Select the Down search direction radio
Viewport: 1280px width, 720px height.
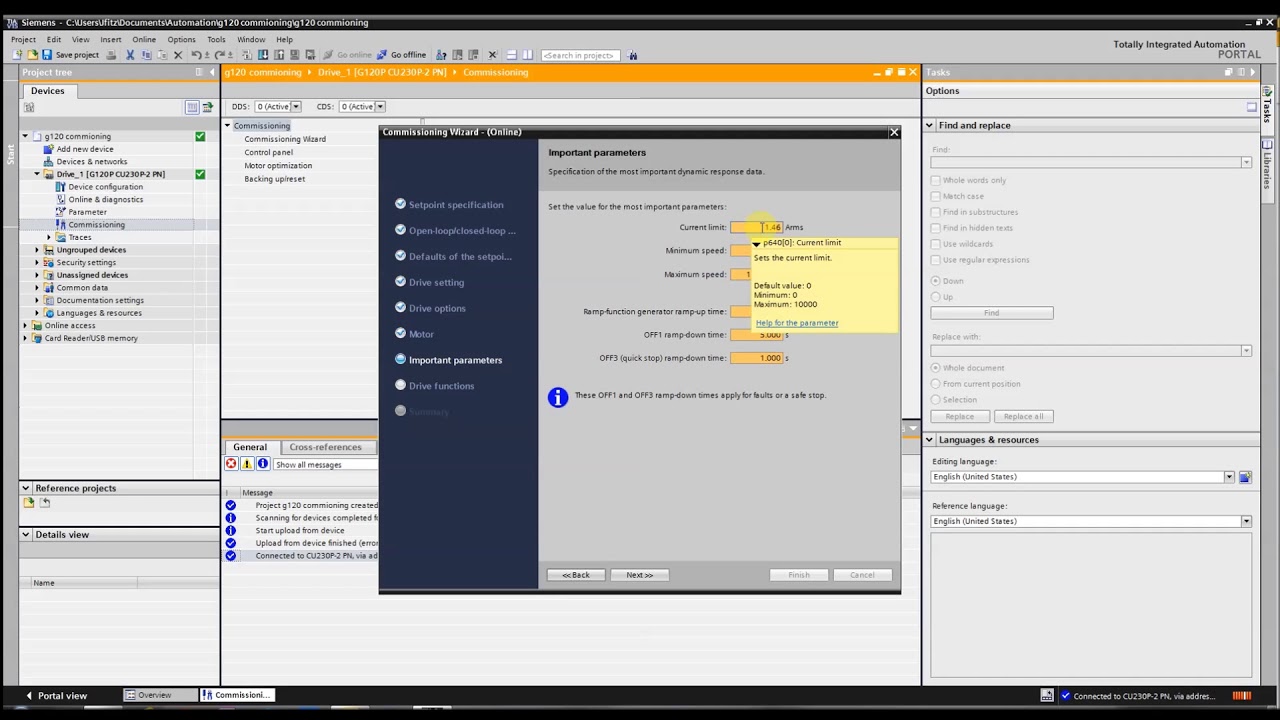click(x=936, y=281)
